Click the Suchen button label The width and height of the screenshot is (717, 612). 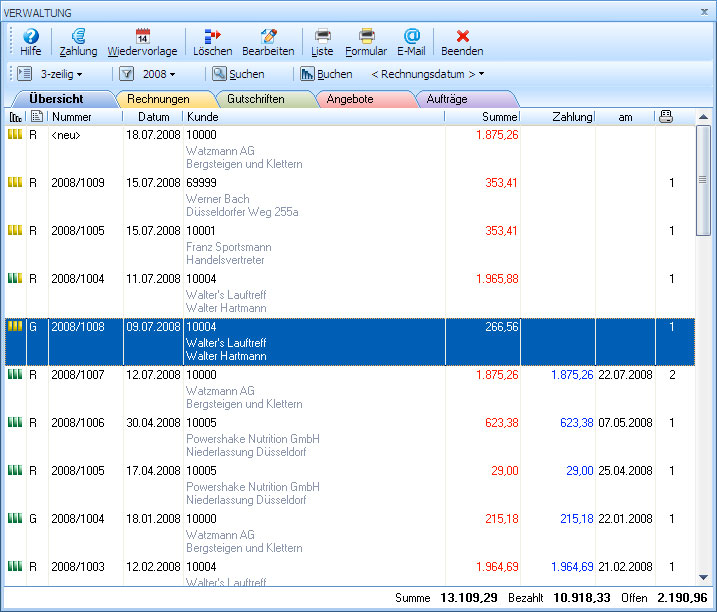(247, 74)
